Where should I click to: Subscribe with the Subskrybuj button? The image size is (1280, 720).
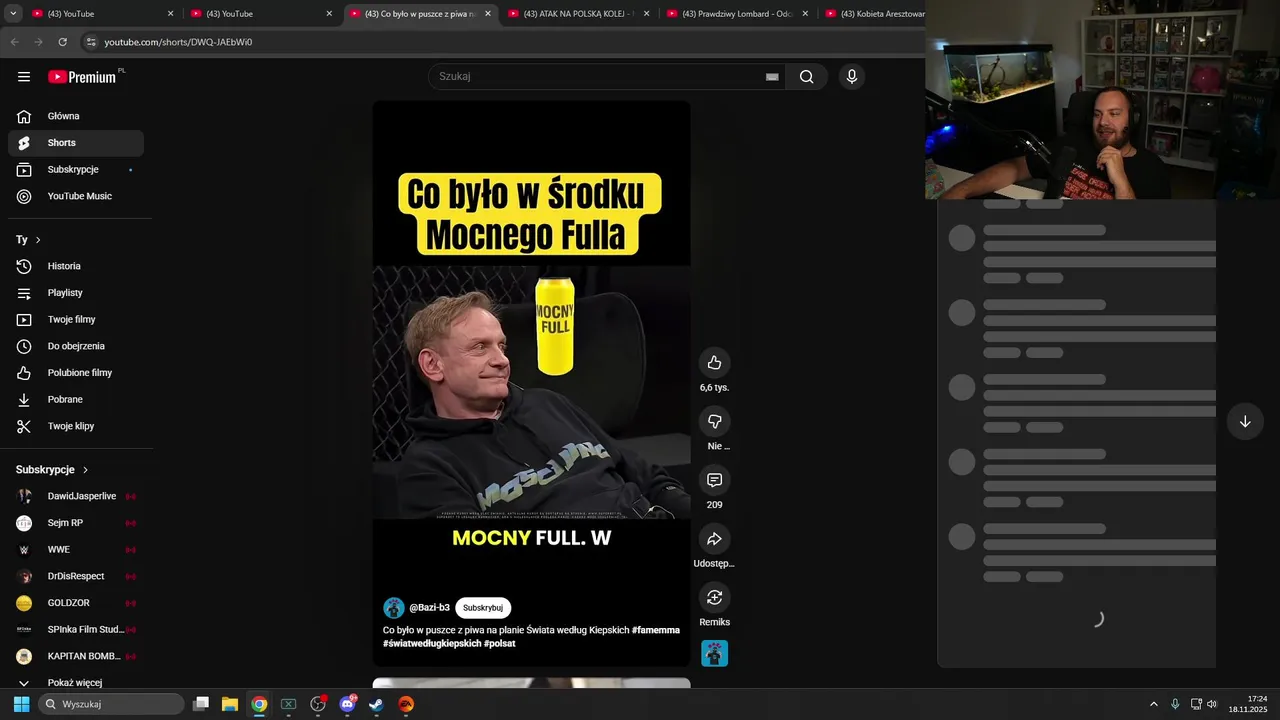[x=483, y=608]
